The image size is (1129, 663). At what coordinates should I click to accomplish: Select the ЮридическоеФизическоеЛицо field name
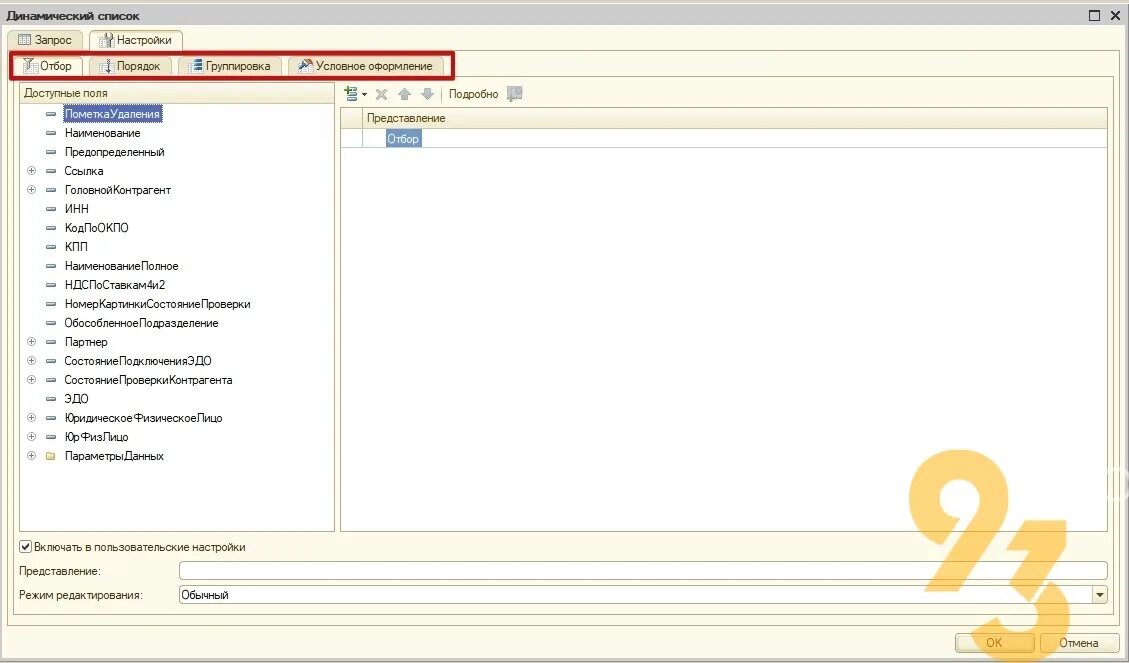coord(143,418)
